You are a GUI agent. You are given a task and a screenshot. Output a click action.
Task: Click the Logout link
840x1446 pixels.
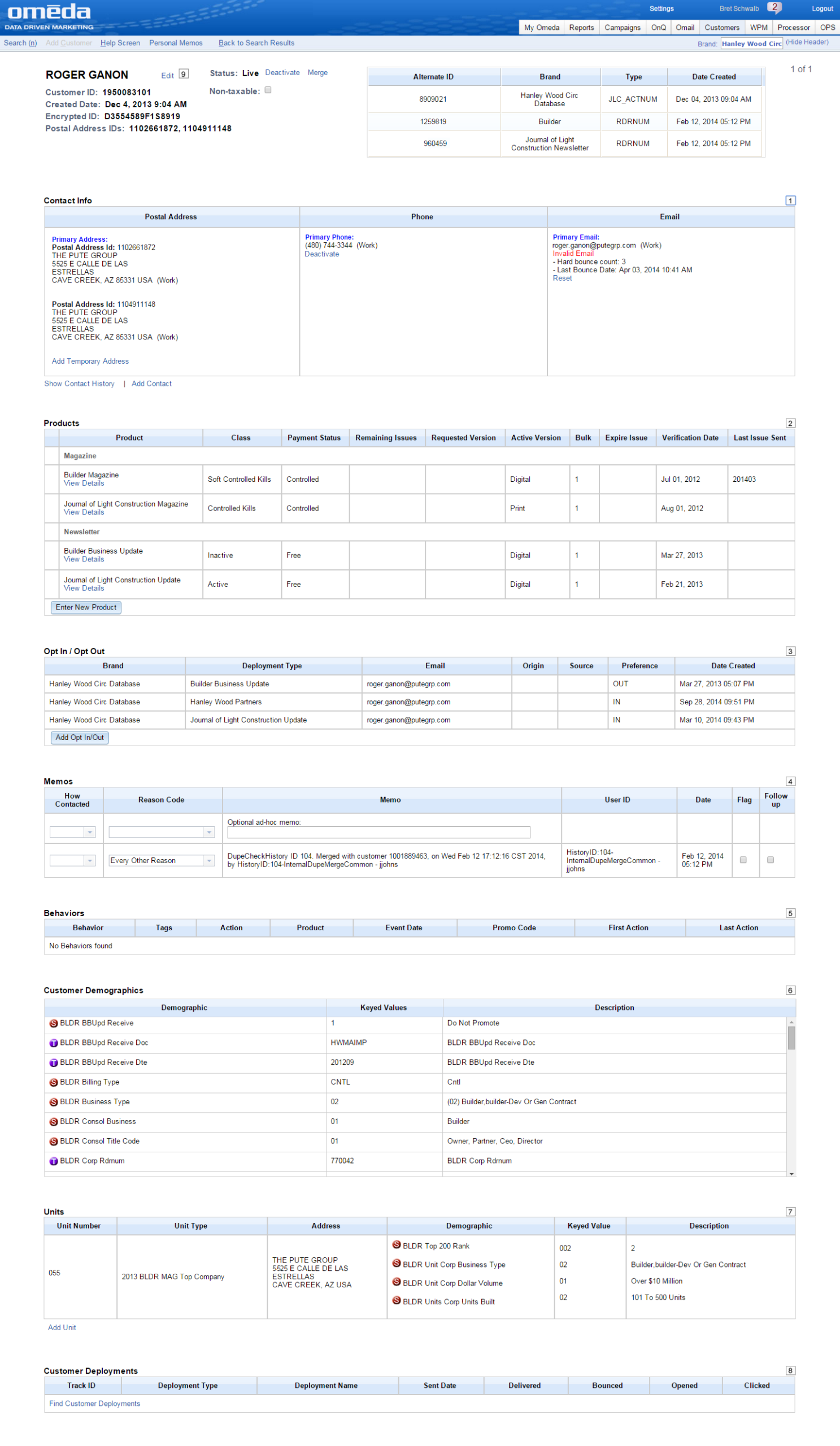pos(822,8)
